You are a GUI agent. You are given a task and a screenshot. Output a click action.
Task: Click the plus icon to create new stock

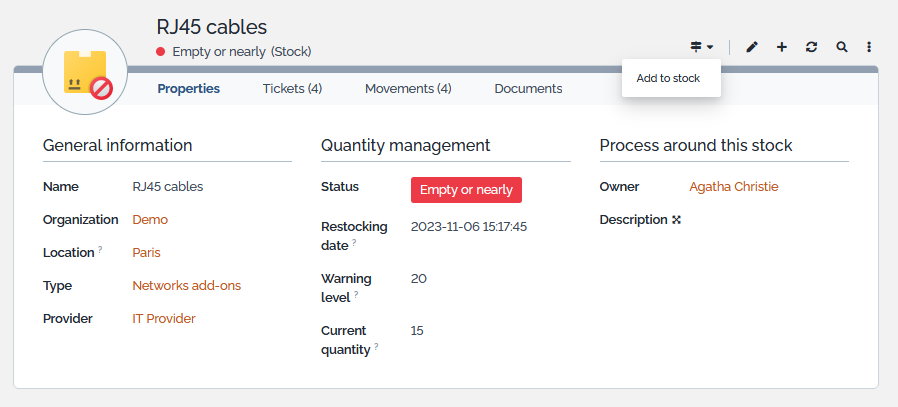[x=782, y=47]
